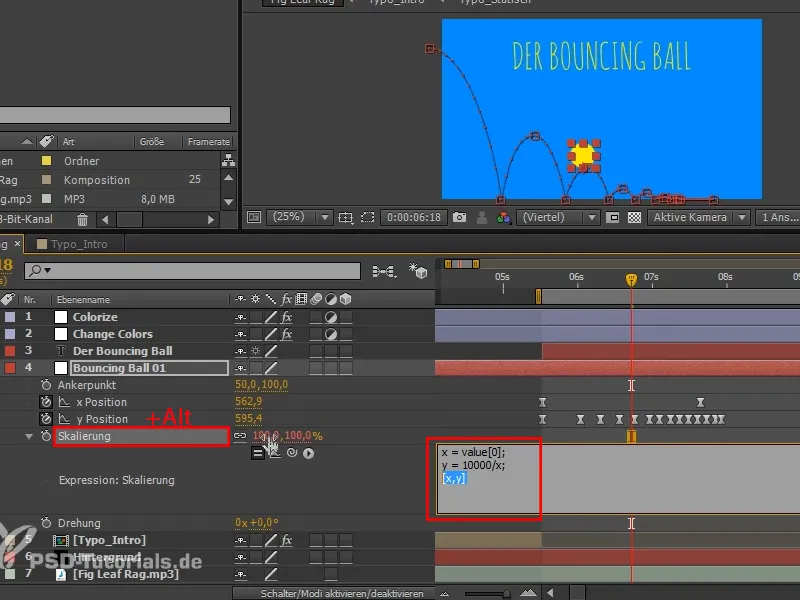This screenshot has height=600, width=800.
Task: Click the Ebenenname column header
Action: click(83, 299)
